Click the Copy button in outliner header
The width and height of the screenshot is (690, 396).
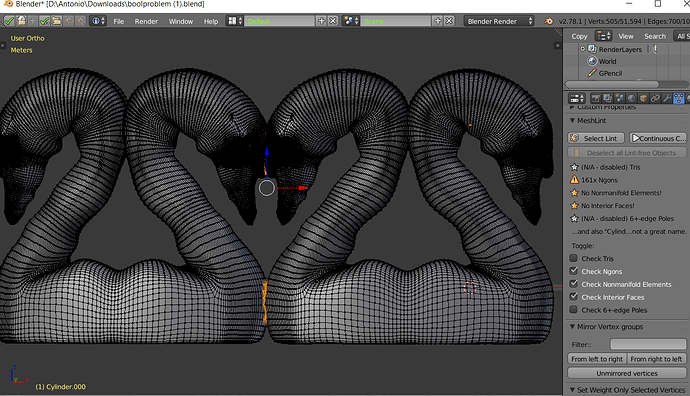pyautogui.click(x=579, y=36)
